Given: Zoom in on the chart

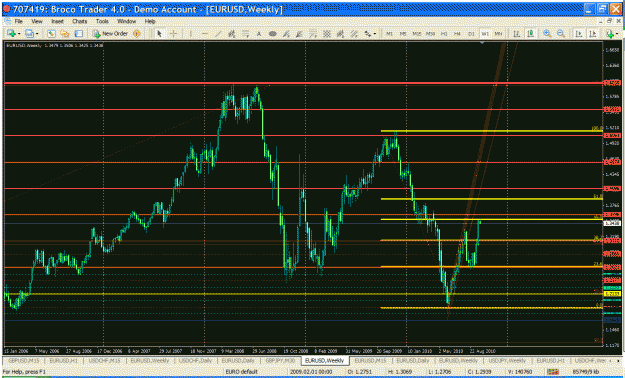Looking at the screenshot, I should point(547,34).
